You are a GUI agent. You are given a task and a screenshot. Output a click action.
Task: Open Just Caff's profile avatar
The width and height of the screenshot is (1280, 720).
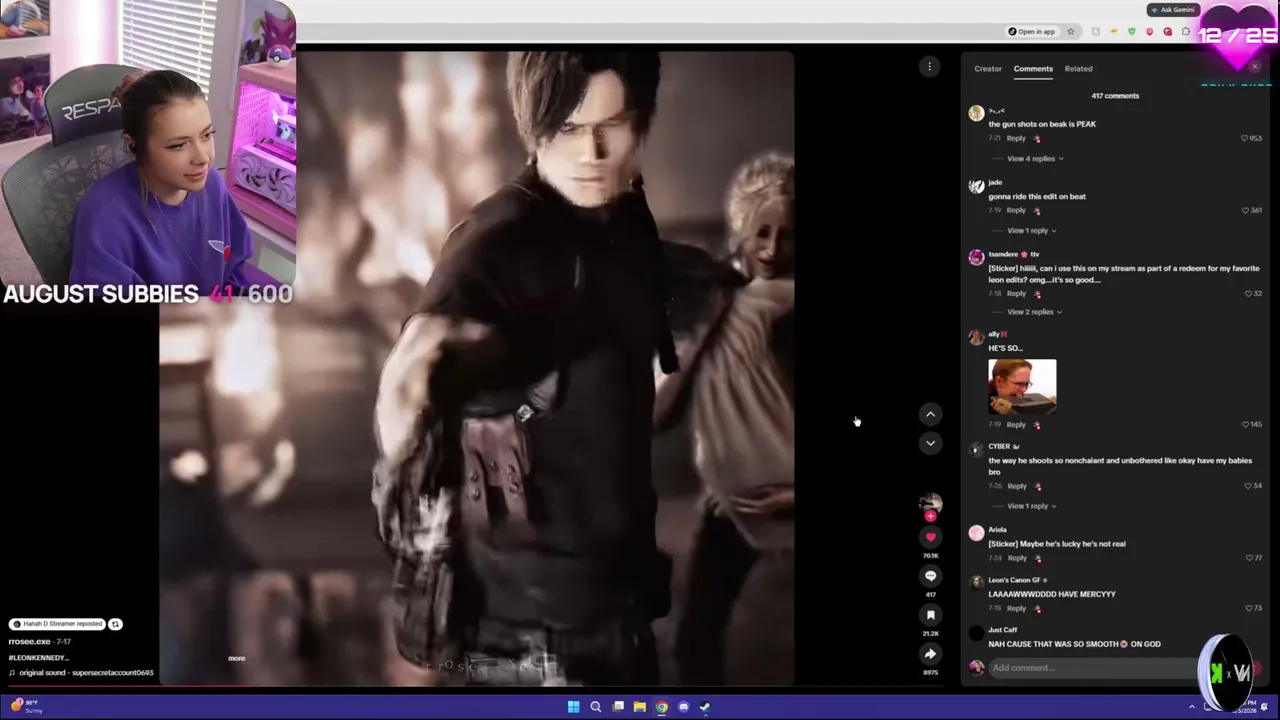(976, 634)
